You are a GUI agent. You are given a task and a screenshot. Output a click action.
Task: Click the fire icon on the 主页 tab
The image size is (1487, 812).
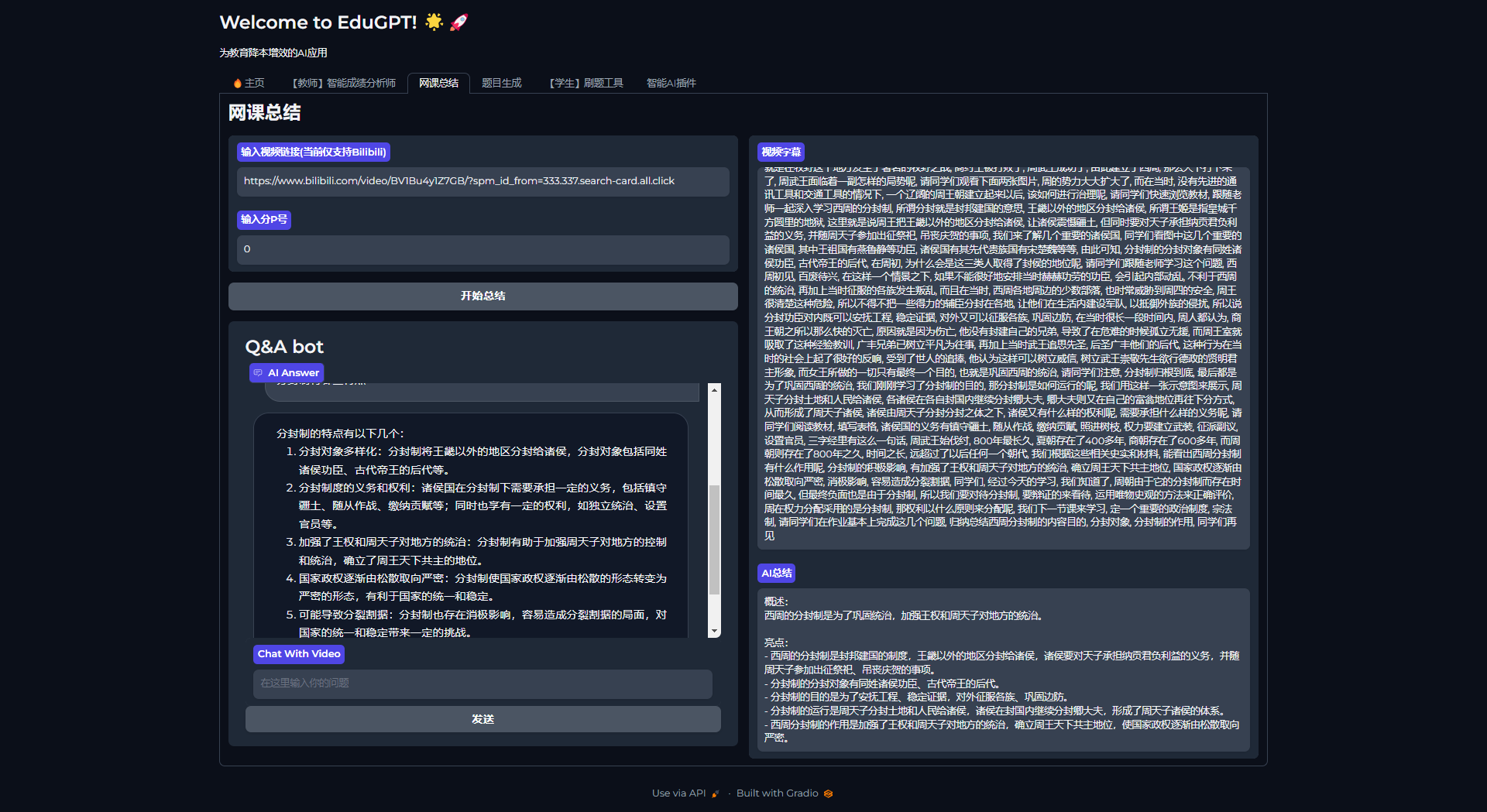(237, 83)
